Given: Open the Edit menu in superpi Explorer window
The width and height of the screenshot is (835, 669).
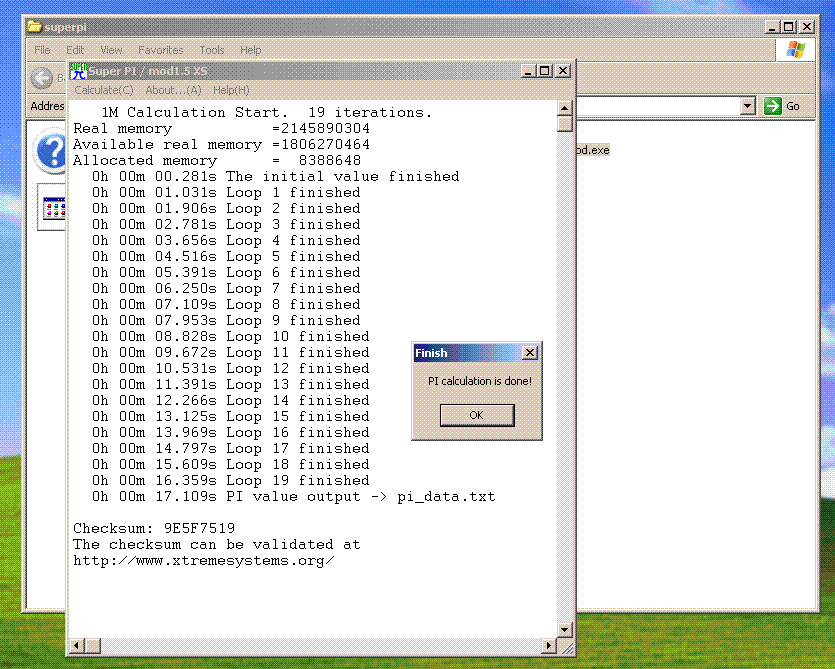Looking at the screenshot, I should pyautogui.click(x=75, y=50).
